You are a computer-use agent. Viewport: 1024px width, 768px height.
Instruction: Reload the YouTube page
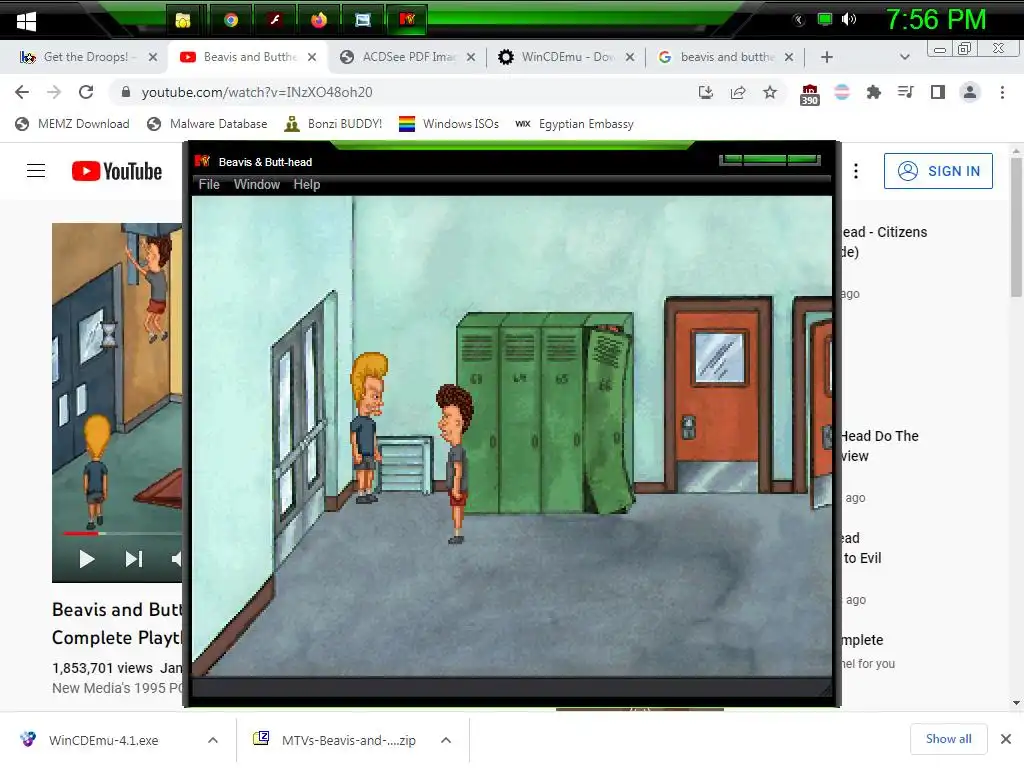click(x=86, y=92)
